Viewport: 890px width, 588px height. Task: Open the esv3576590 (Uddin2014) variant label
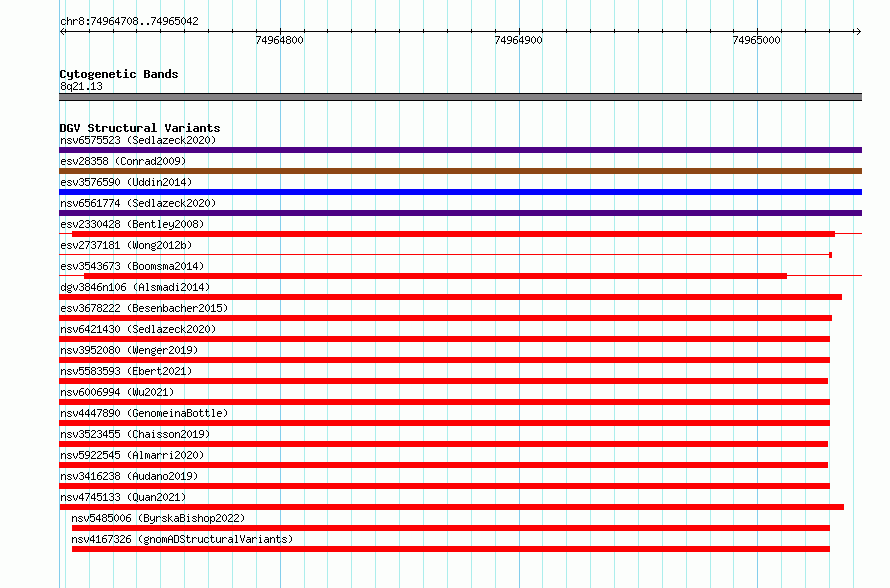pos(126,182)
